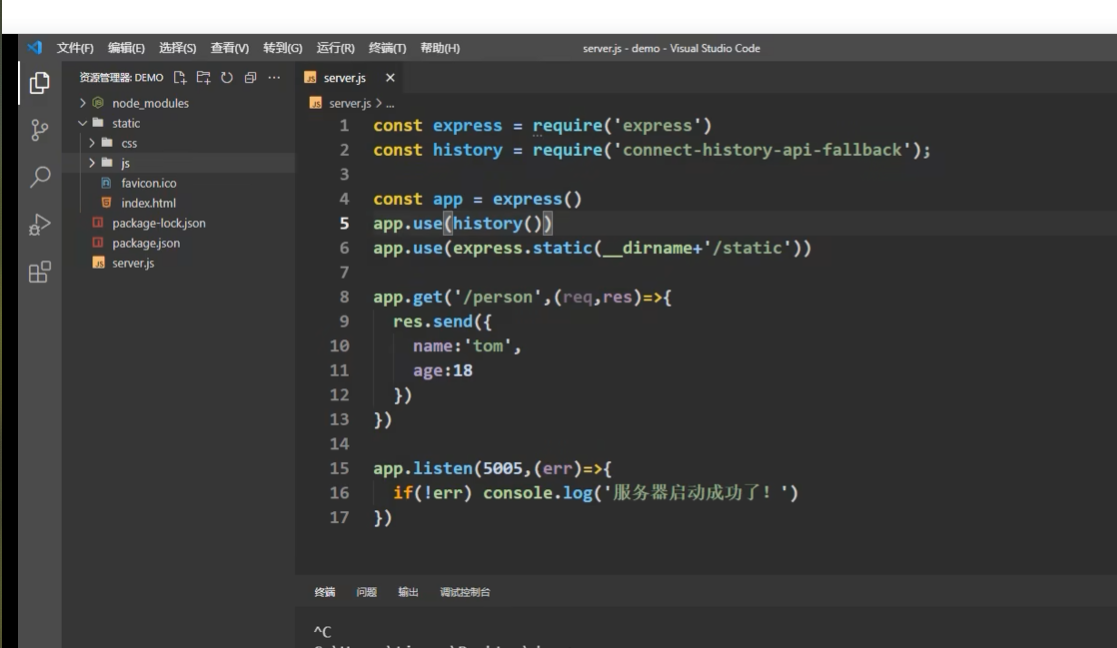Open the 帮助(H) menu
This screenshot has height=648, width=1117.
coord(440,48)
